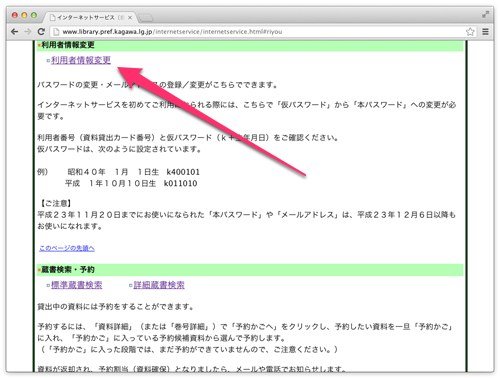Click the 蔵書検索・予約 section heading

[x=68, y=270]
